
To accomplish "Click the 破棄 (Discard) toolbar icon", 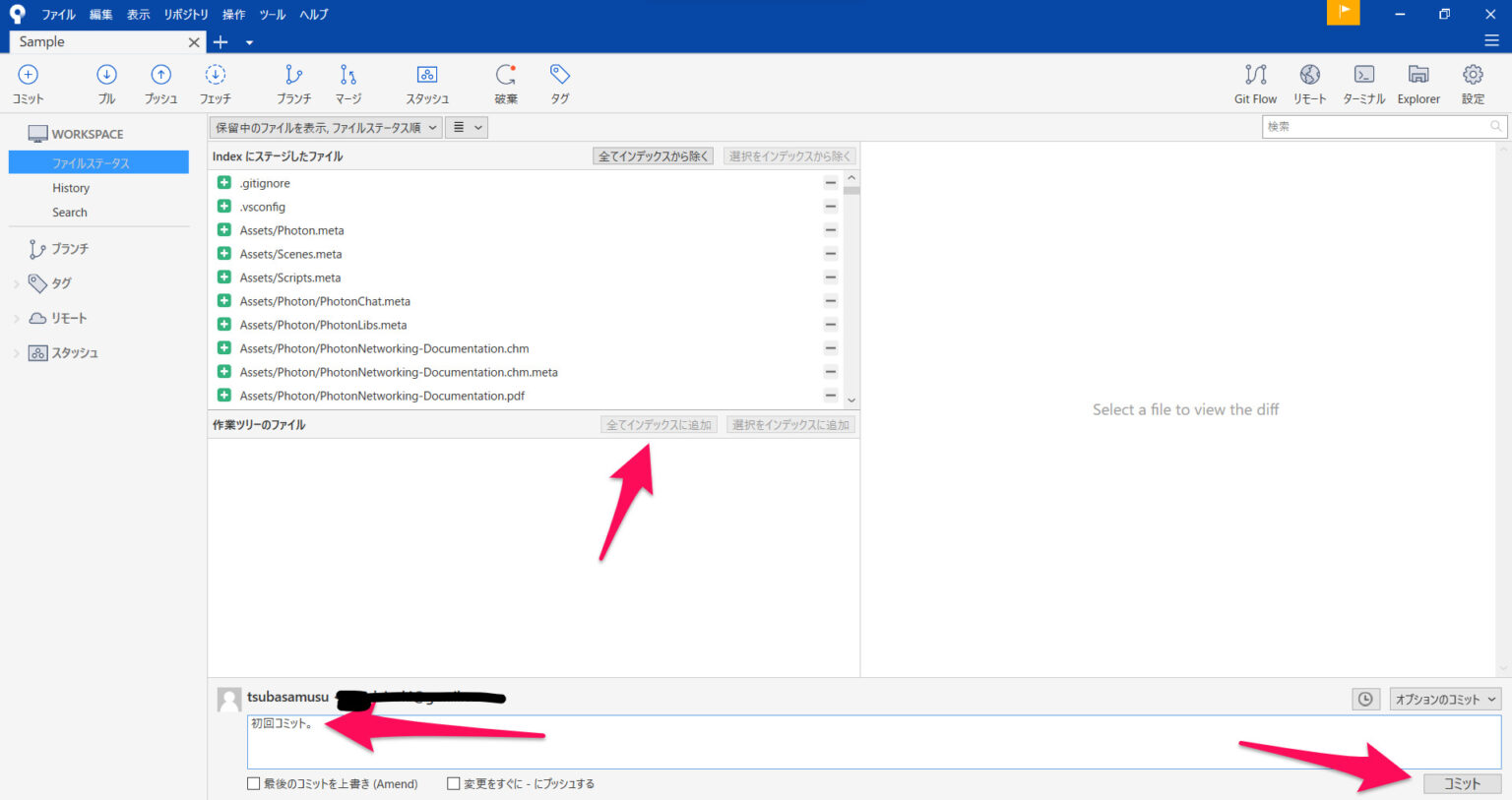I will (x=505, y=82).
